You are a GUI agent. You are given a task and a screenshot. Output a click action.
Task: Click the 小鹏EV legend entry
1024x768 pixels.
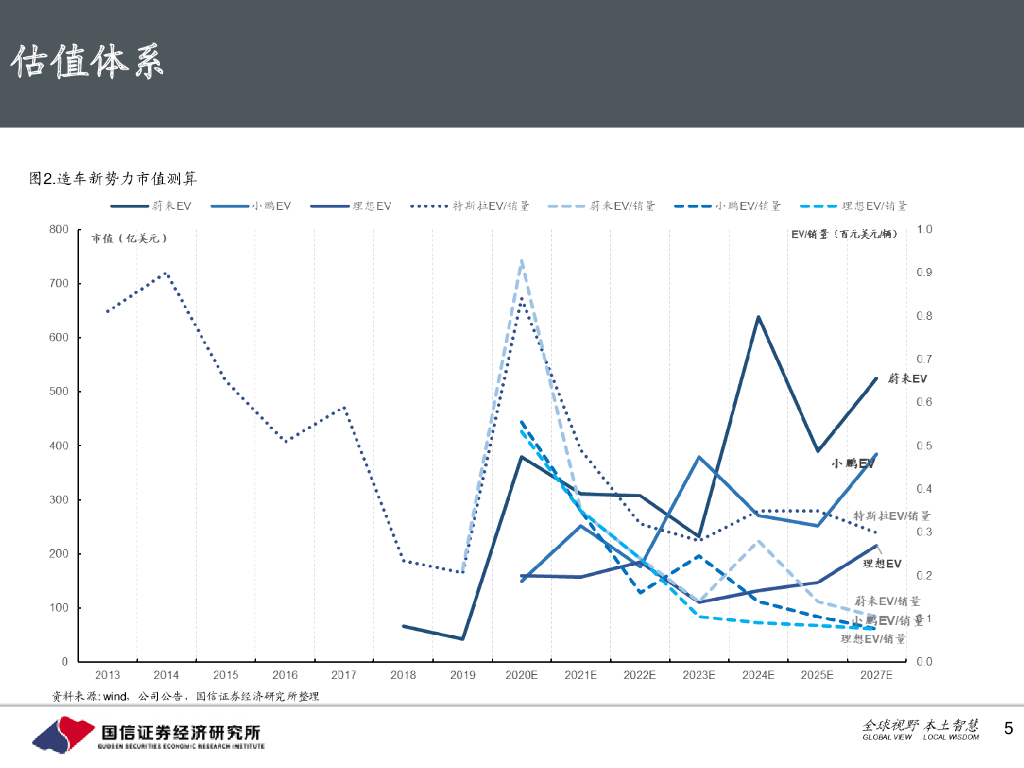[x=251, y=206]
